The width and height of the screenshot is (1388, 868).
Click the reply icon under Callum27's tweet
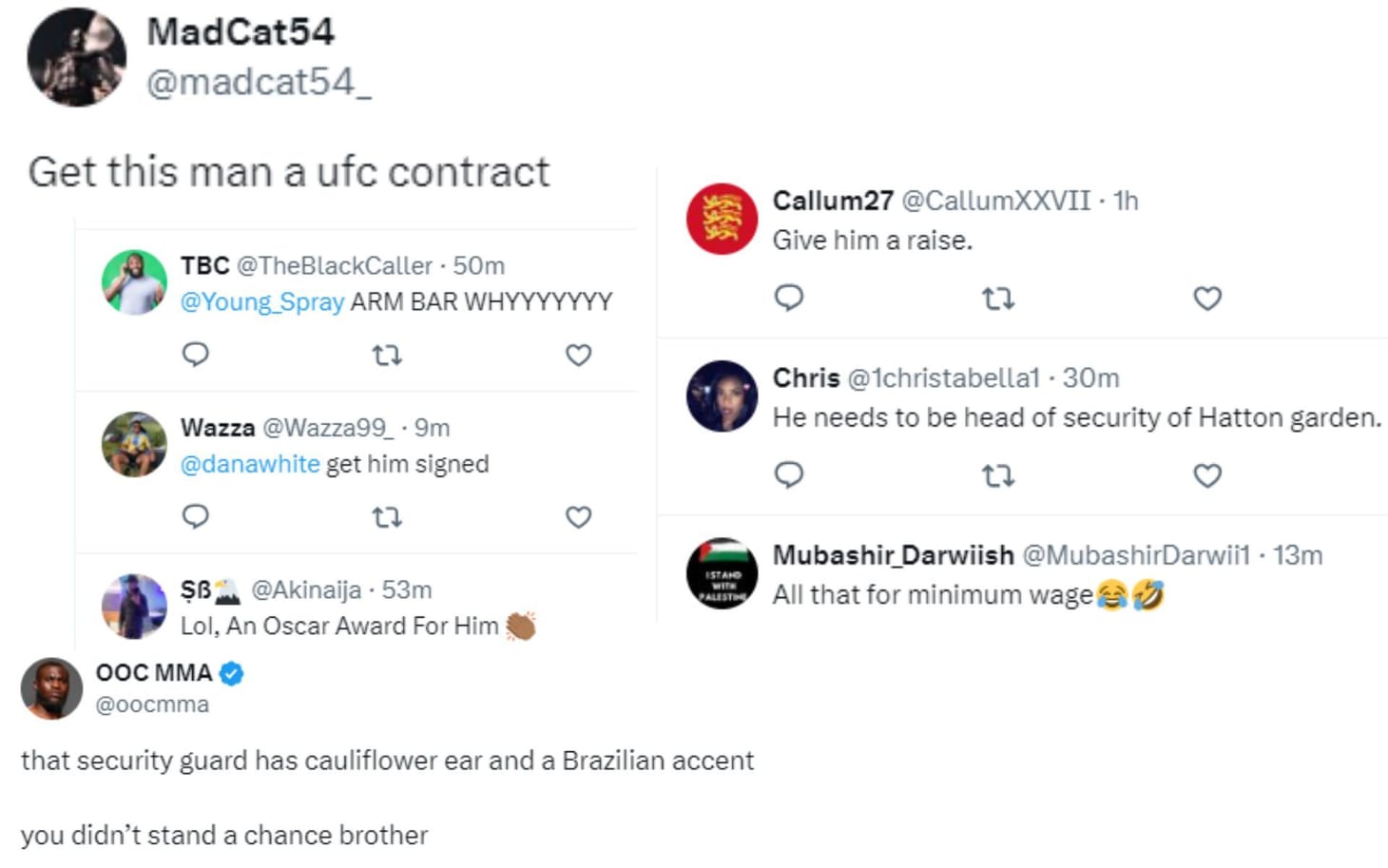pyautogui.click(x=790, y=298)
